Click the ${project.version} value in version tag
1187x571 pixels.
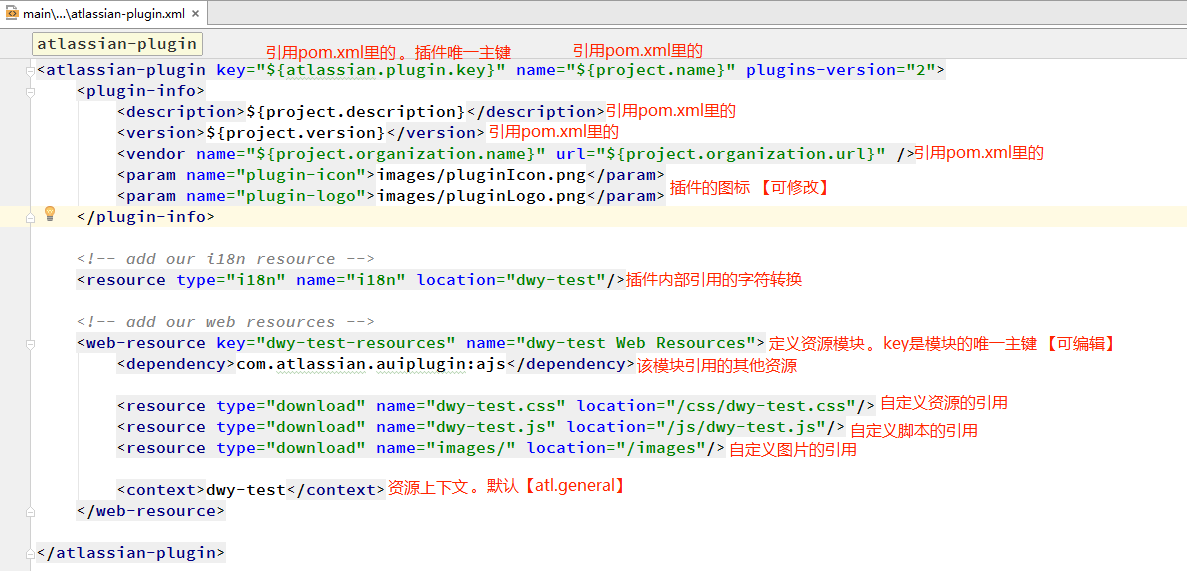[x=295, y=133]
